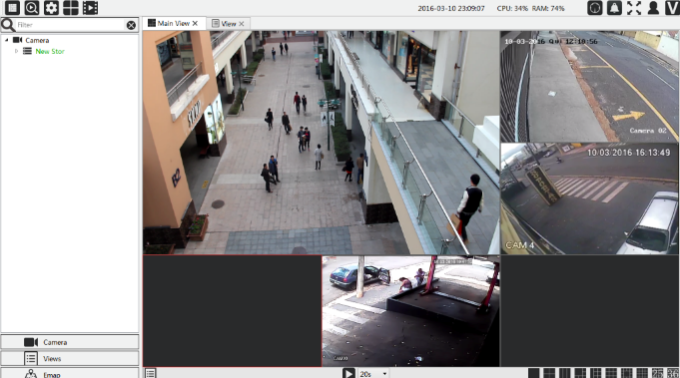
Task: Click the CPU: 34% readout
Action: pyautogui.click(x=512, y=8)
